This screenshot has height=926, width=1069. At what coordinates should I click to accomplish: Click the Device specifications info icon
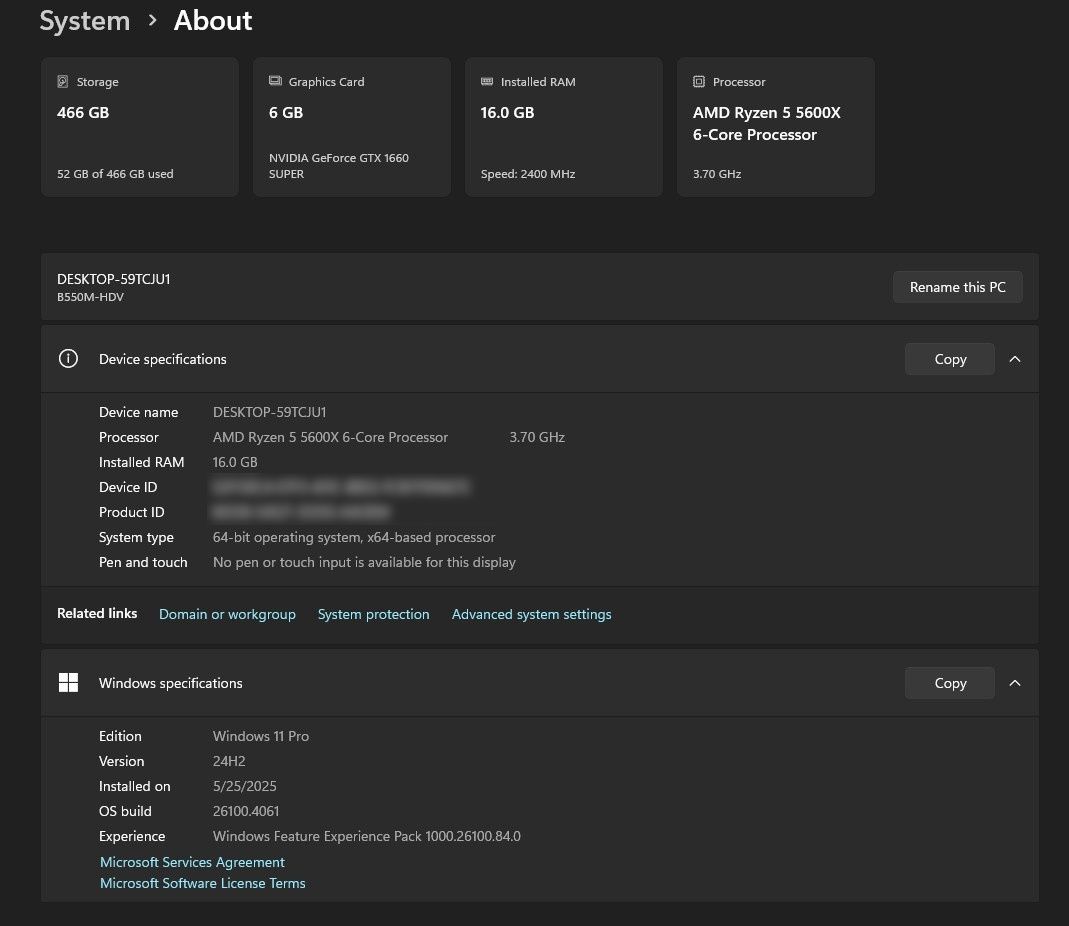point(68,359)
